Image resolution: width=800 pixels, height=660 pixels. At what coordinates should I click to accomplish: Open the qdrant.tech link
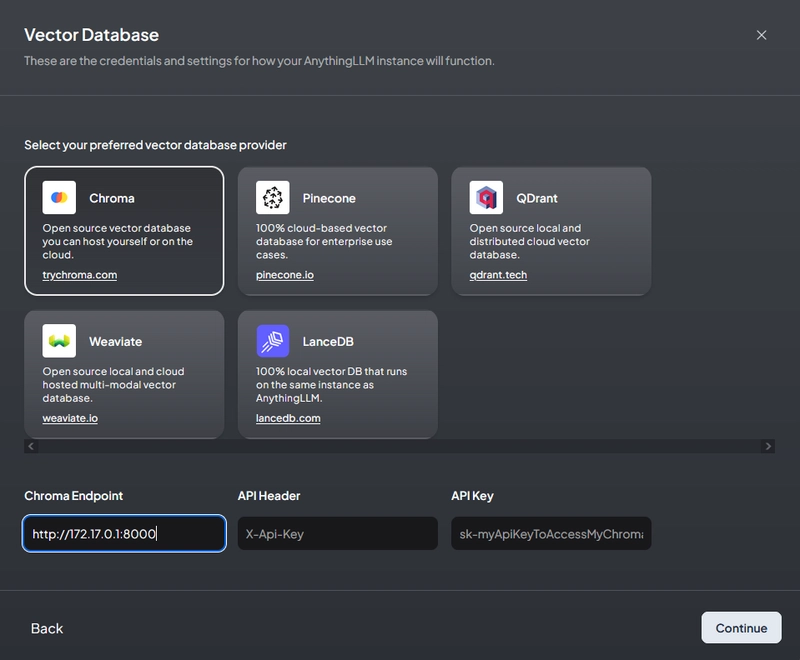tap(498, 275)
